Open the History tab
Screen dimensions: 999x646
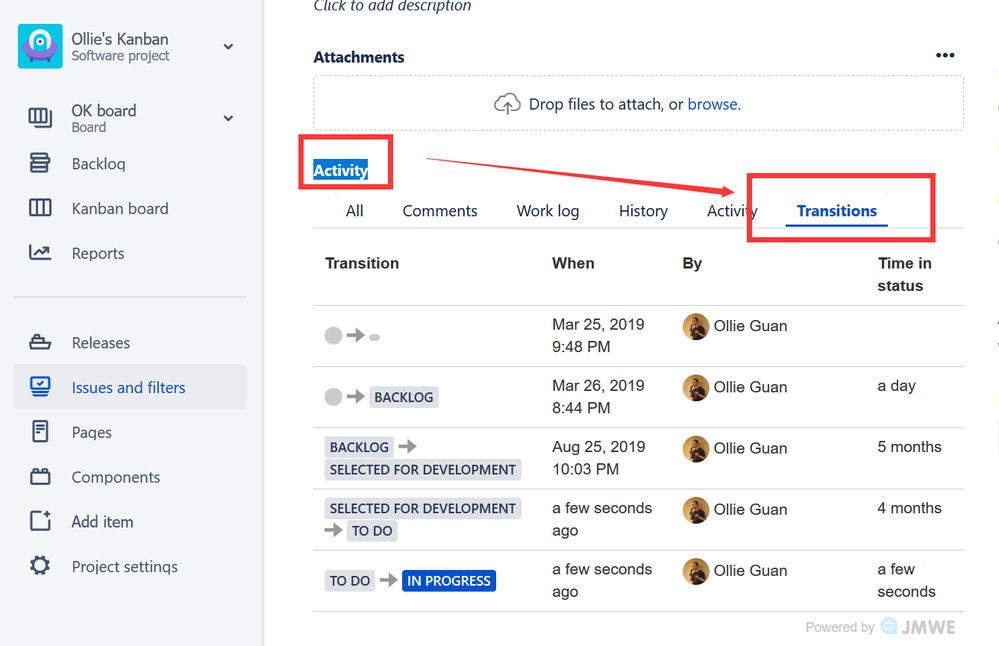point(643,211)
